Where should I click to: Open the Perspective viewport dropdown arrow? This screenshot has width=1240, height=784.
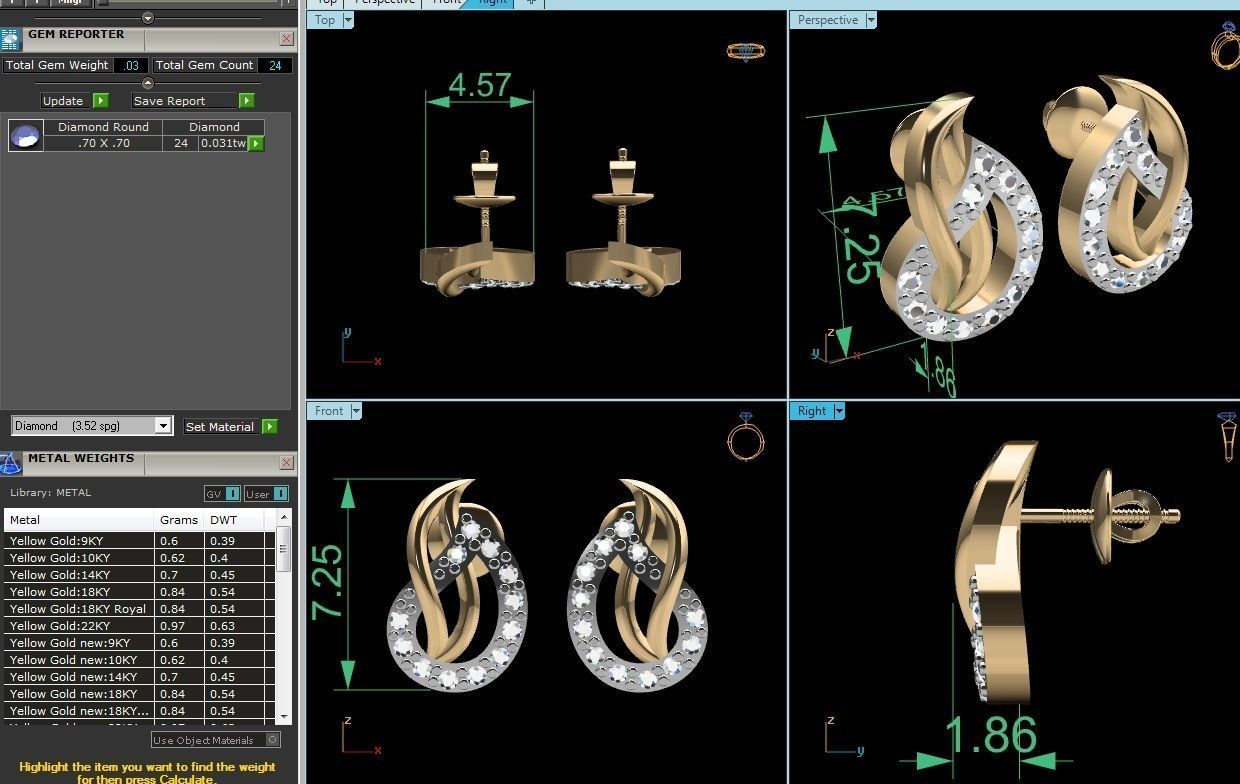pos(871,20)
